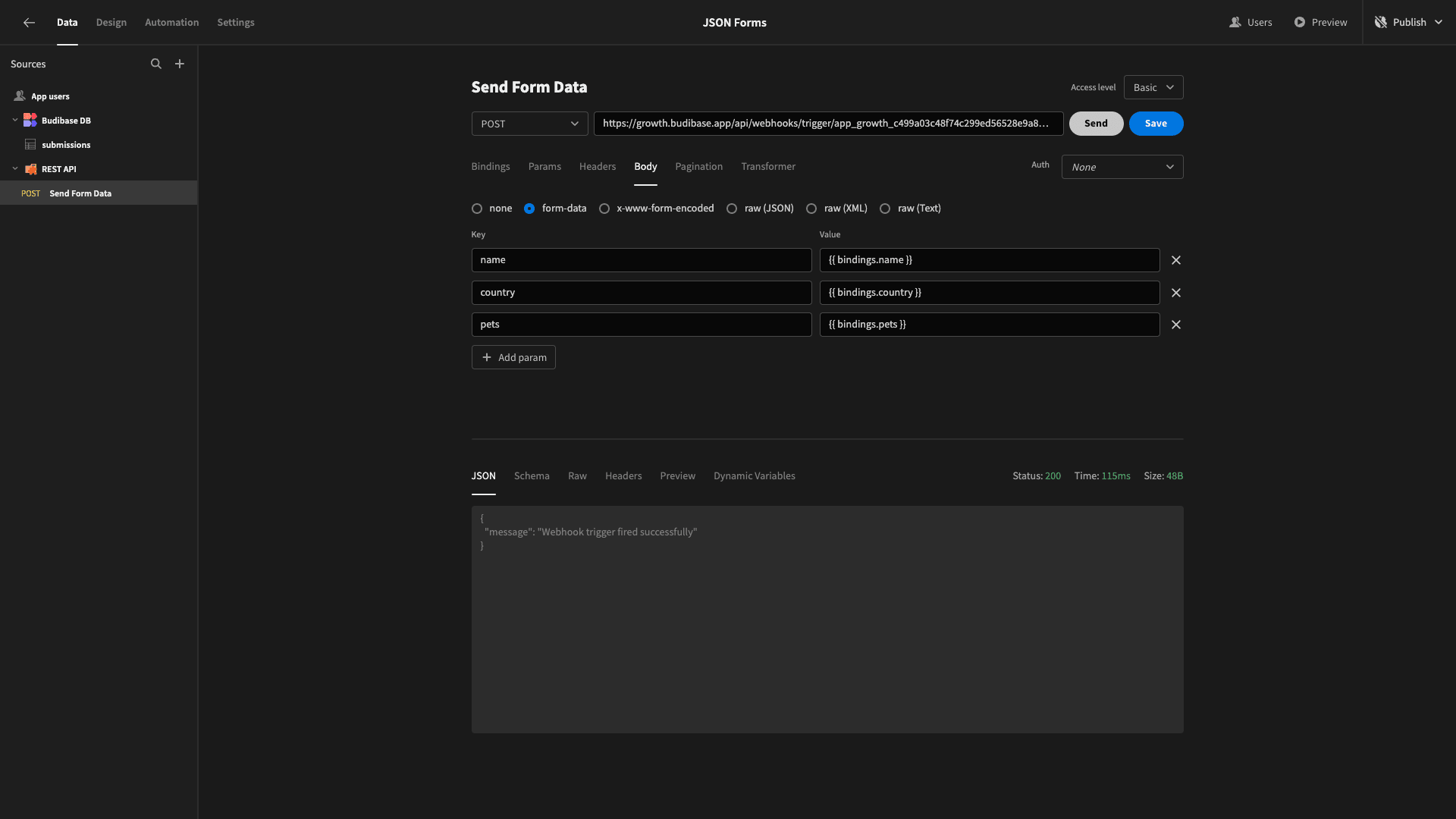Select raw (XML) body type

(811, 209)
